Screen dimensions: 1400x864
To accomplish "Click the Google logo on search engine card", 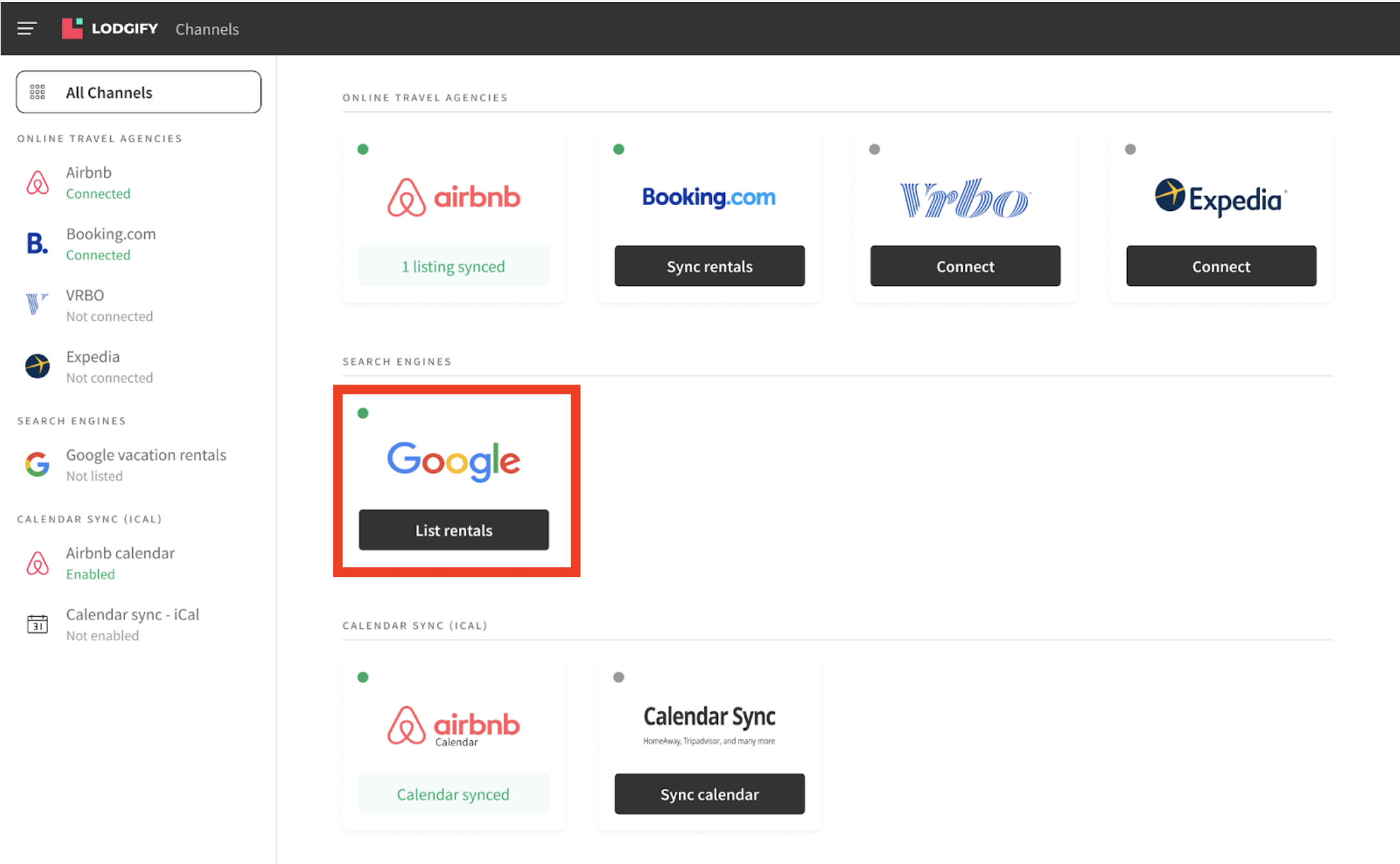I will 454,461.
